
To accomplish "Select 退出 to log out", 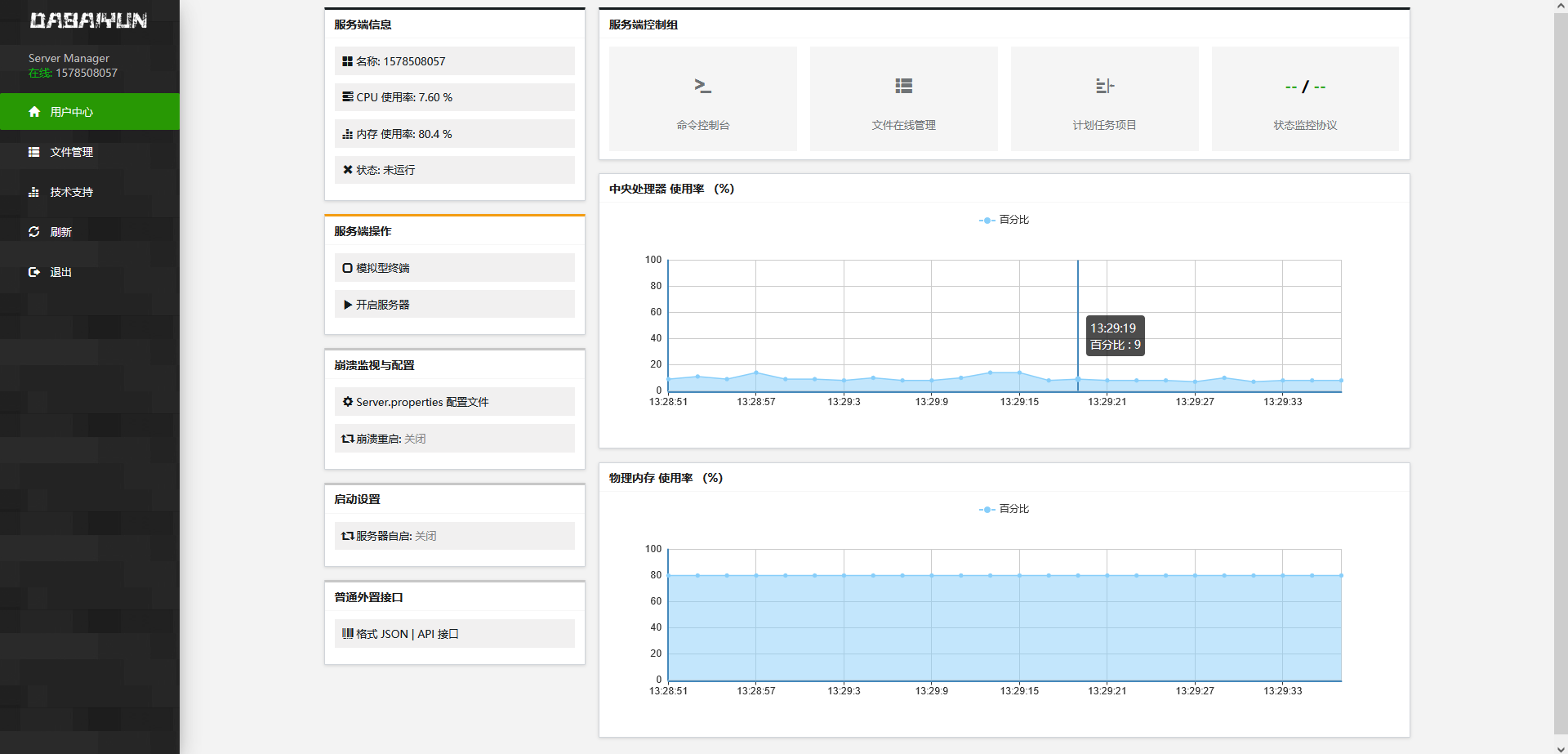I will click(90, 272).
